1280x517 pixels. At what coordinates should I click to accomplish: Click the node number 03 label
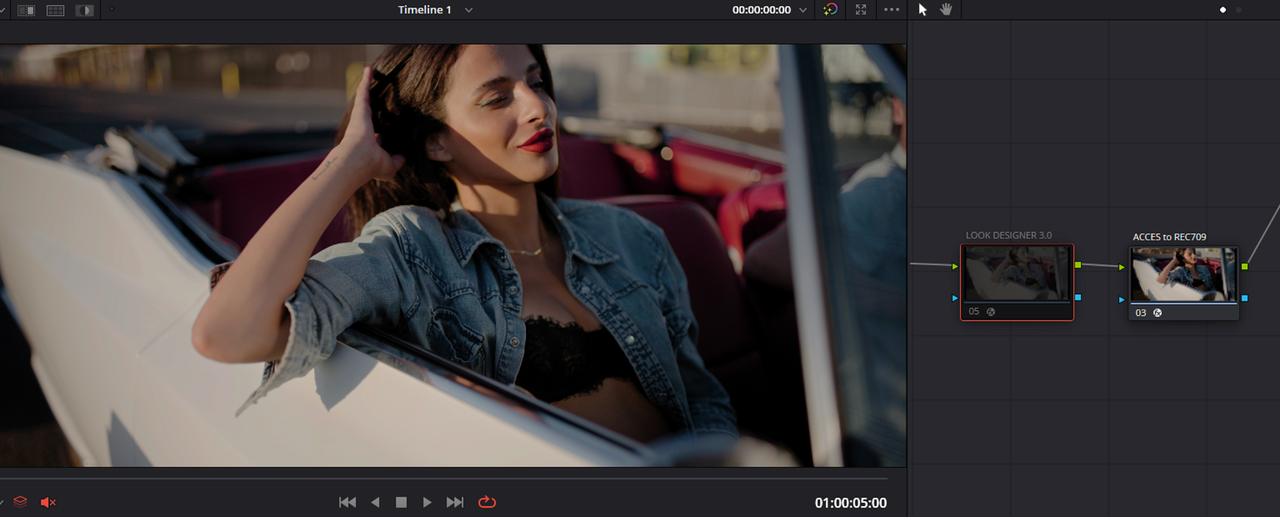coord(1141,313)
